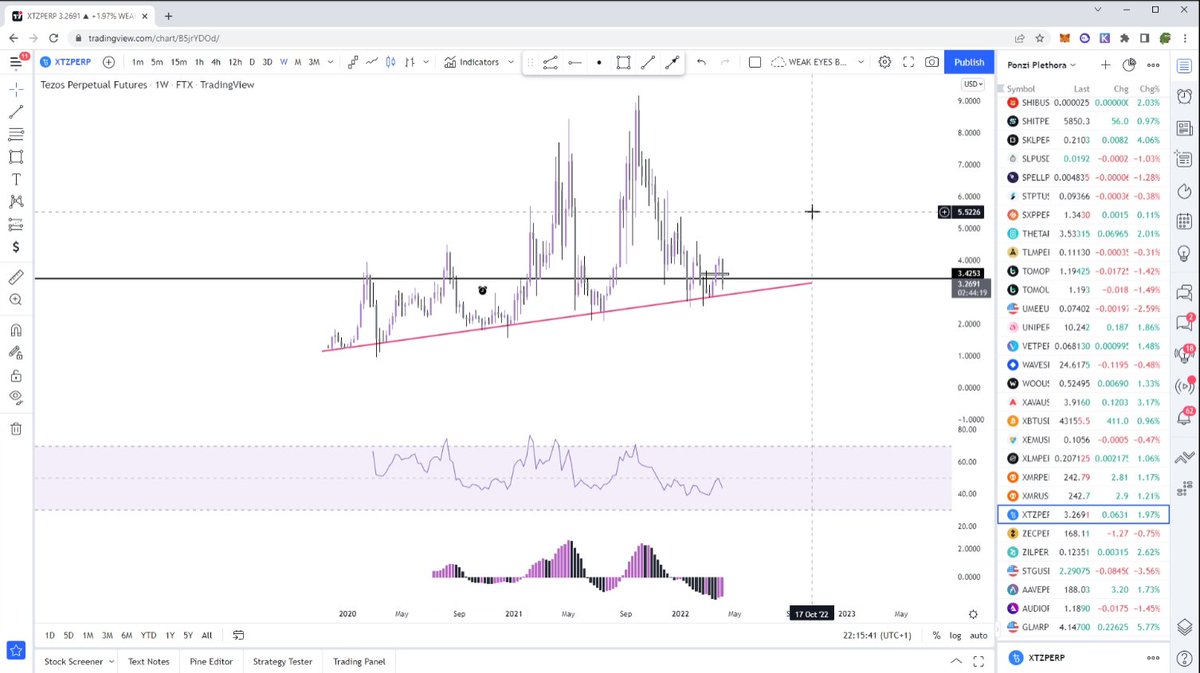The height and width of the screenshot is (673, 1200).
Task: Expand the Ponzi Plethora watchlist dropdown
Action: click(1040, 65)
